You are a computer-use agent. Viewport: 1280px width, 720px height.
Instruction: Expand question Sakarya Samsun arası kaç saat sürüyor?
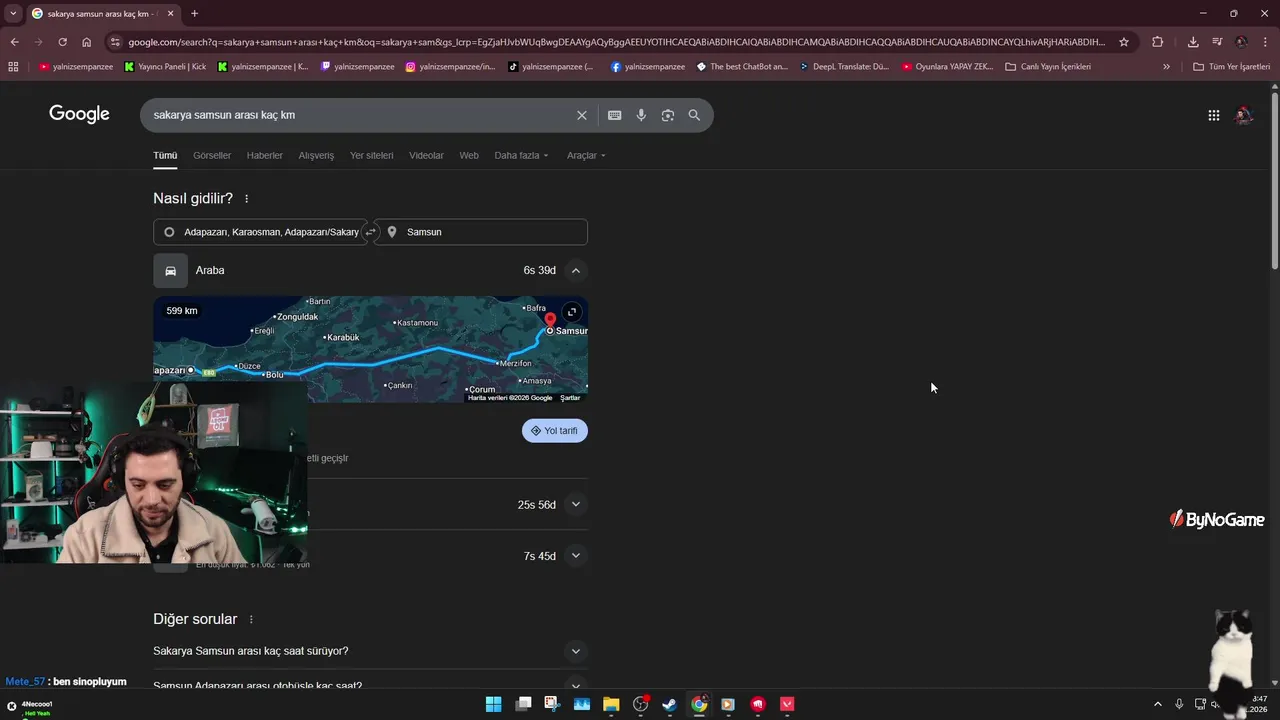[370, 651]
